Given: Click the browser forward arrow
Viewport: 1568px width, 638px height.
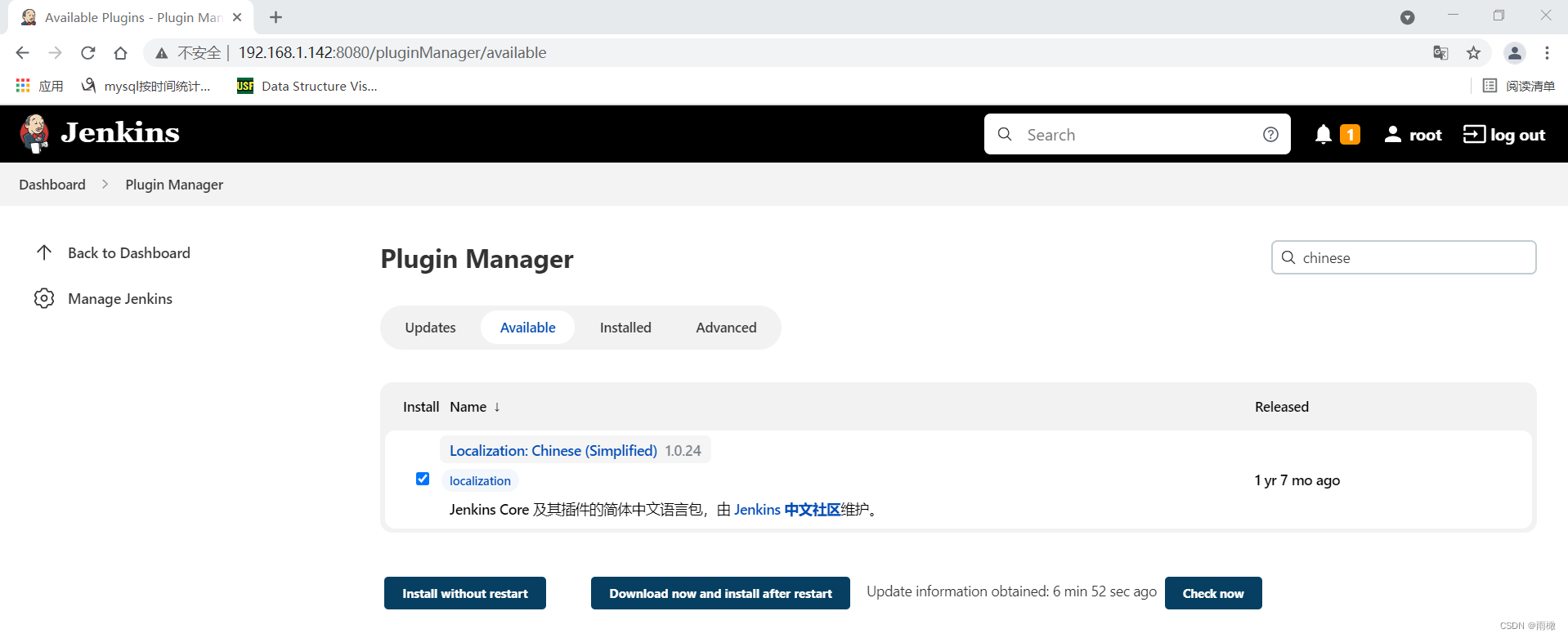Looking at the screenshot, I should [x=55, y=52].
